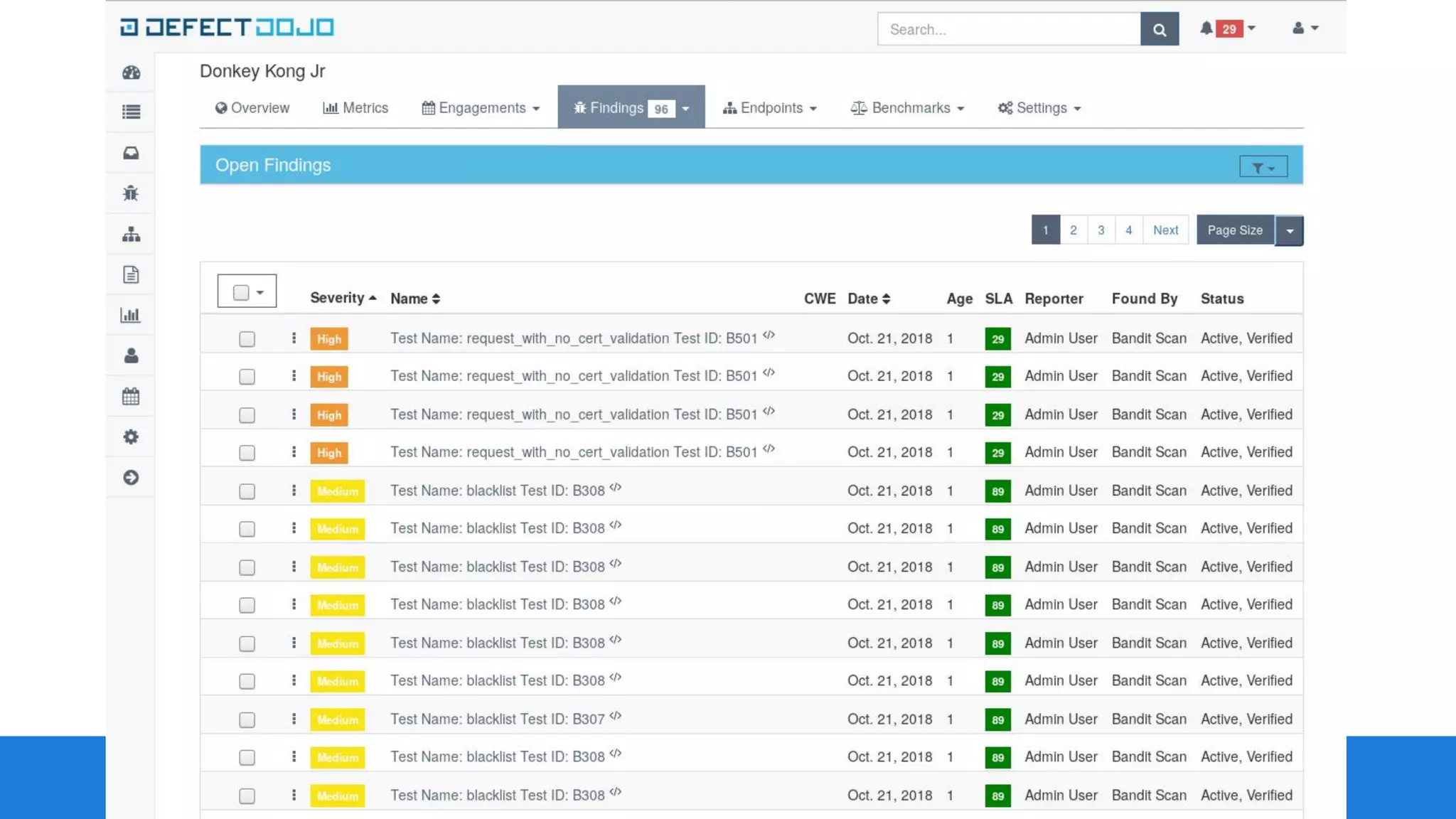Tick the checkbox on the fourth B501 finding row
Viewport: 1456px width, 819px height.
point(247,453)
